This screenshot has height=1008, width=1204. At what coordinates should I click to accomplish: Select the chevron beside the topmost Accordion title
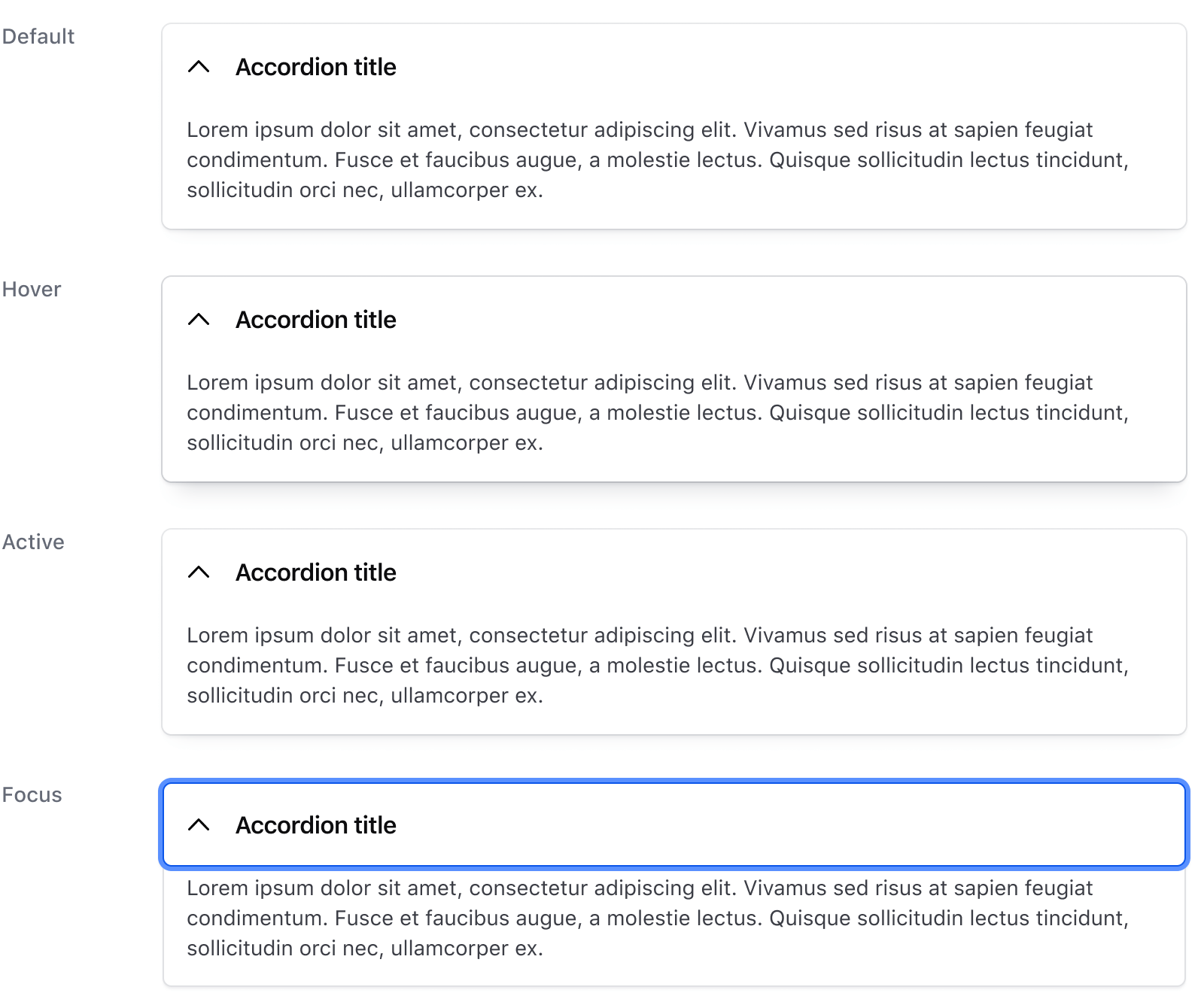point(199,66)
